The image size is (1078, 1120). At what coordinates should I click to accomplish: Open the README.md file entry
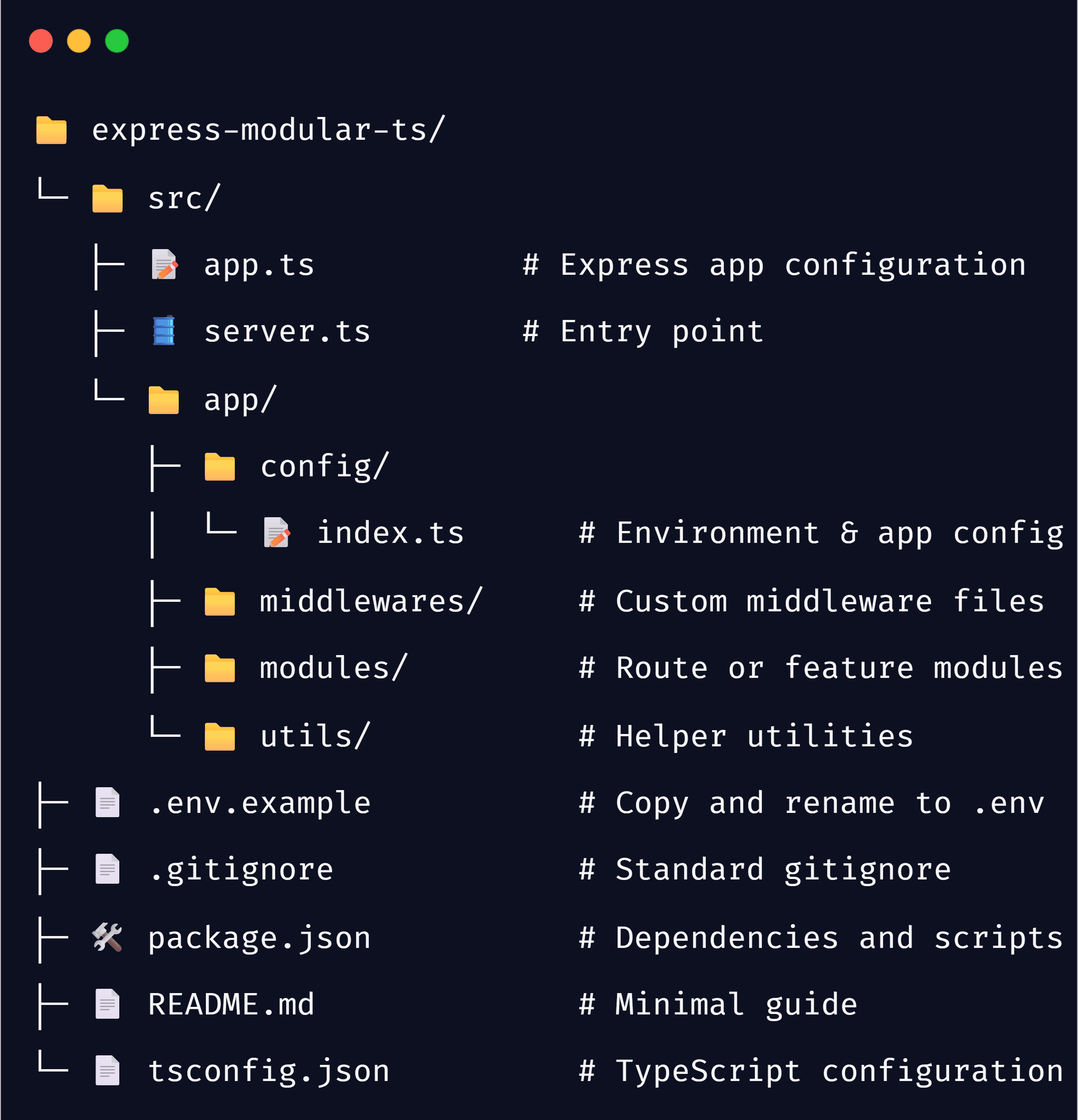[231, 1004]
